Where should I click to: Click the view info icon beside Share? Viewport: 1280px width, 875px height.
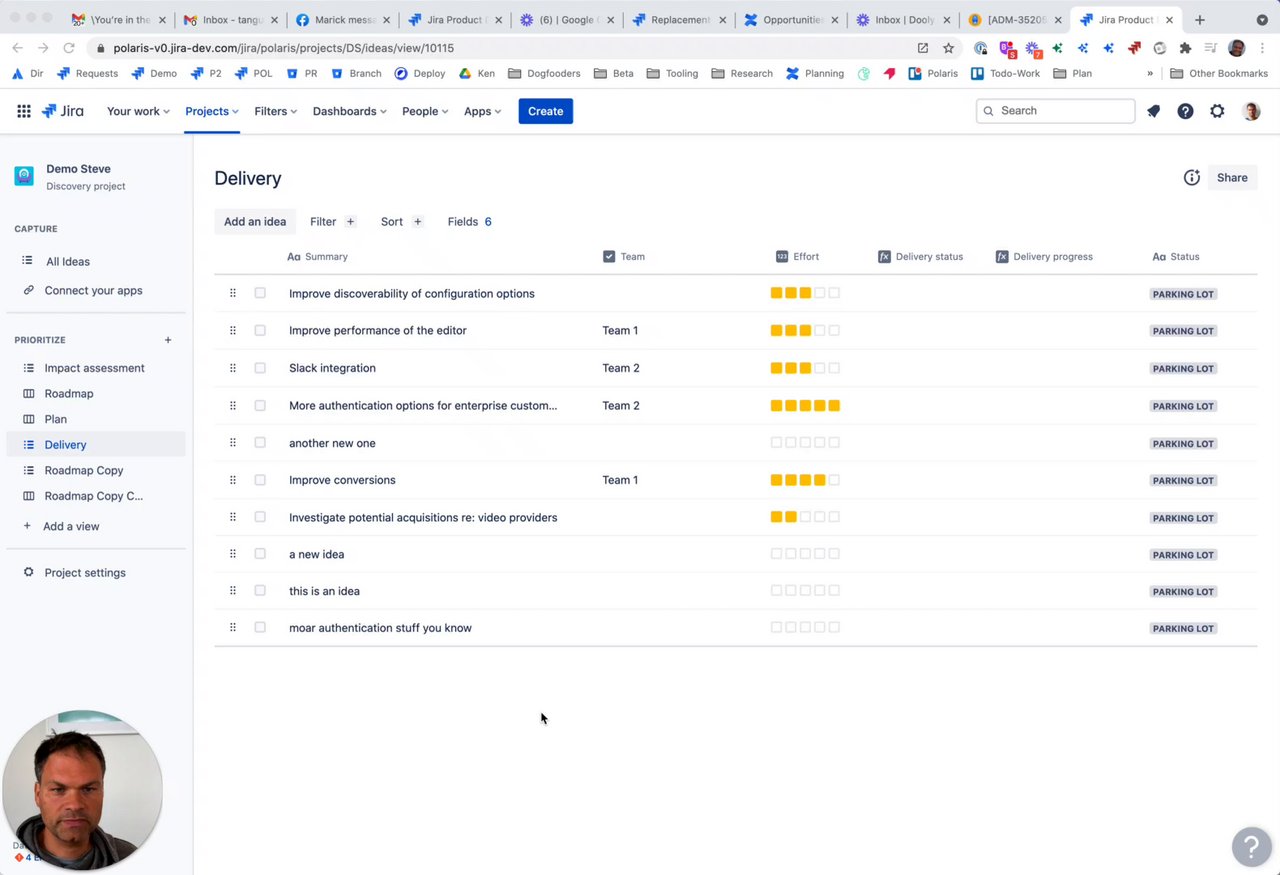[x=1191, y=178]
